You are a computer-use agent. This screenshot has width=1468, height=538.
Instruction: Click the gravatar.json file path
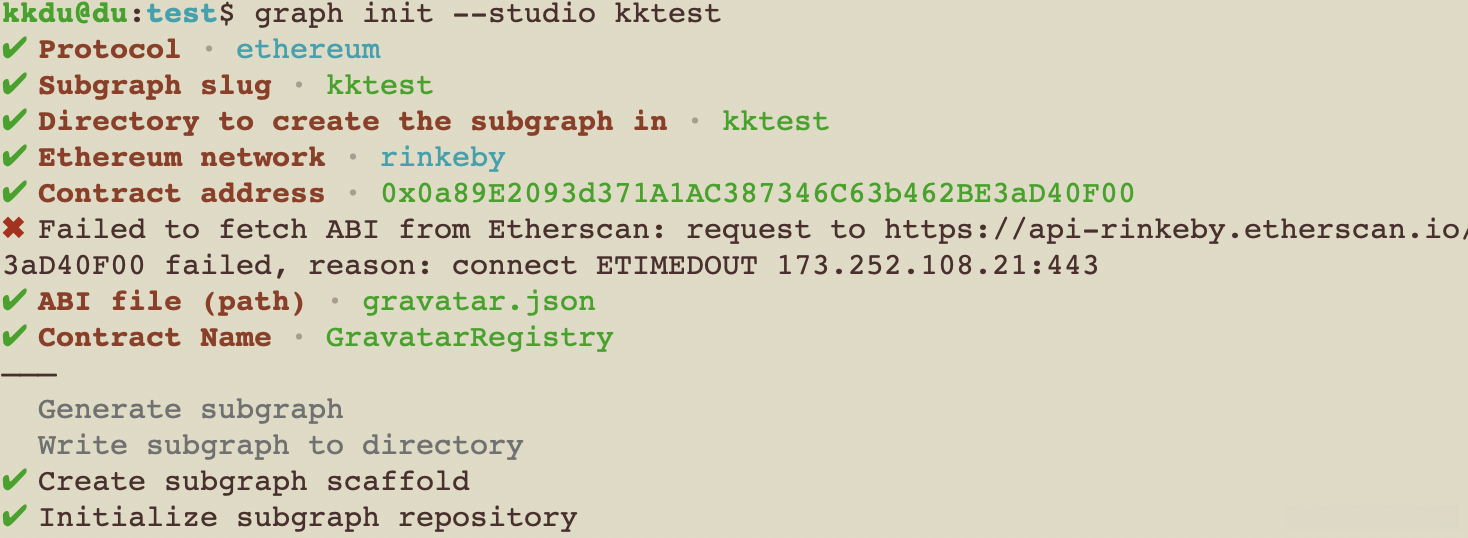[478, 301]
